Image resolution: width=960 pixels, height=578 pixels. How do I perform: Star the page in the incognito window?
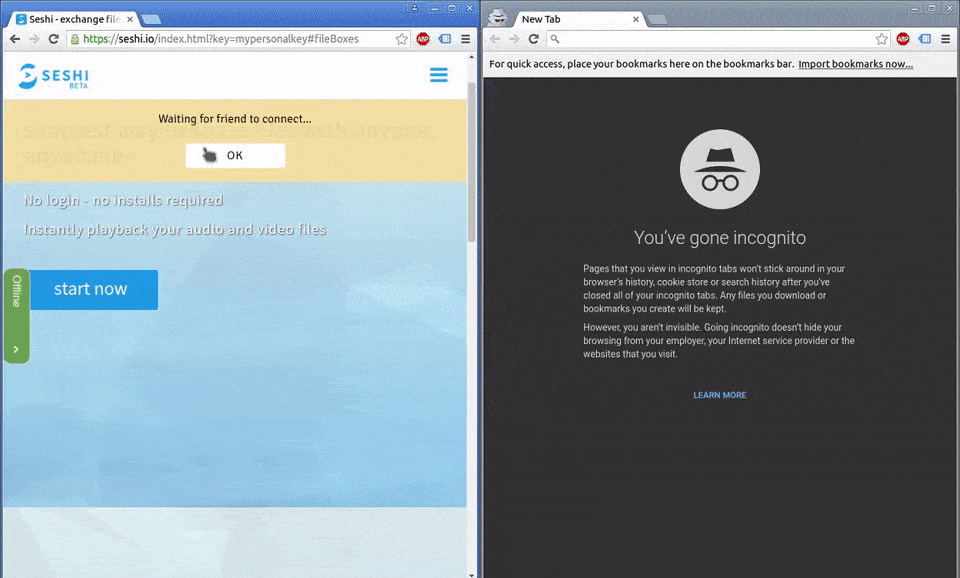pyautogui.click(x=881, y=39)
